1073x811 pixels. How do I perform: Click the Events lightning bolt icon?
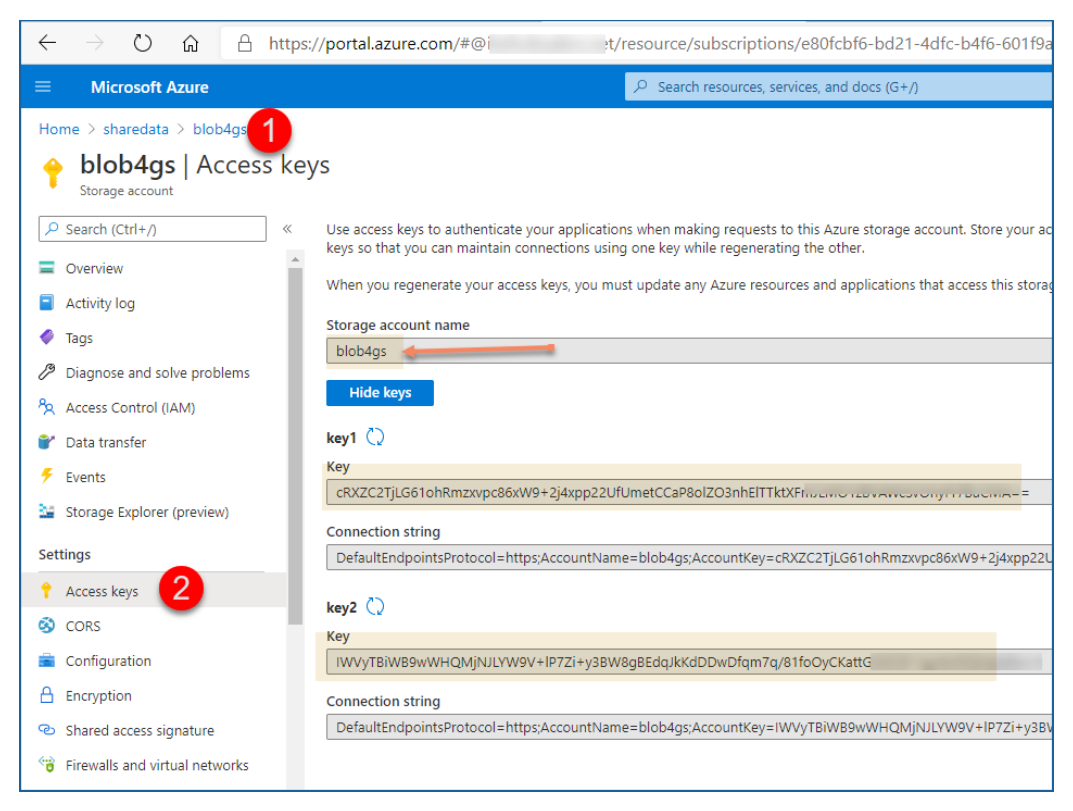47,476
